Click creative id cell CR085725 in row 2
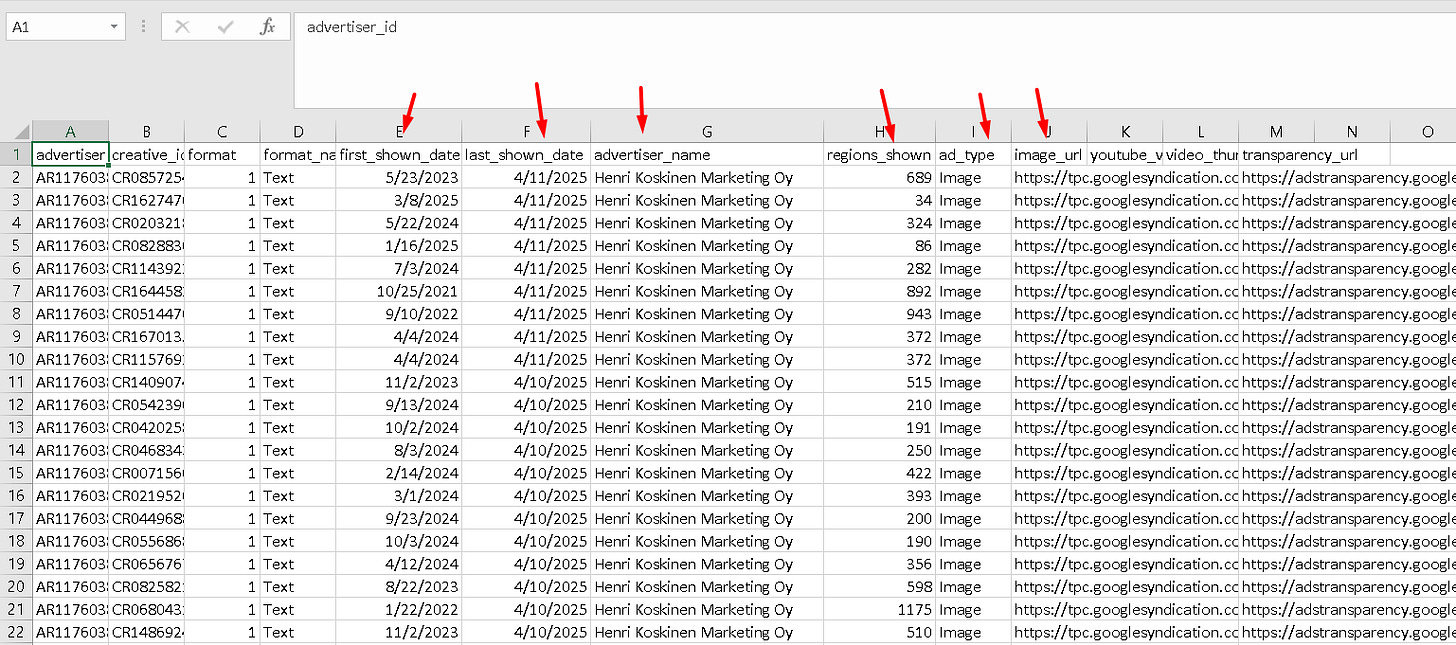Viewport: 1456px width, 645px height. 147,177
